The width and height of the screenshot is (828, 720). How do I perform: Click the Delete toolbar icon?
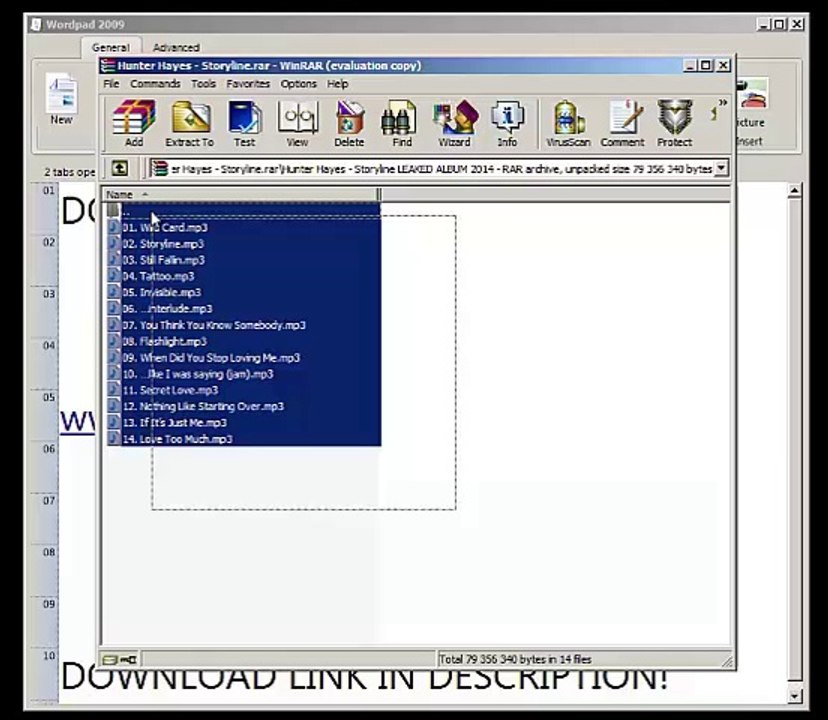tap(349, 117)
